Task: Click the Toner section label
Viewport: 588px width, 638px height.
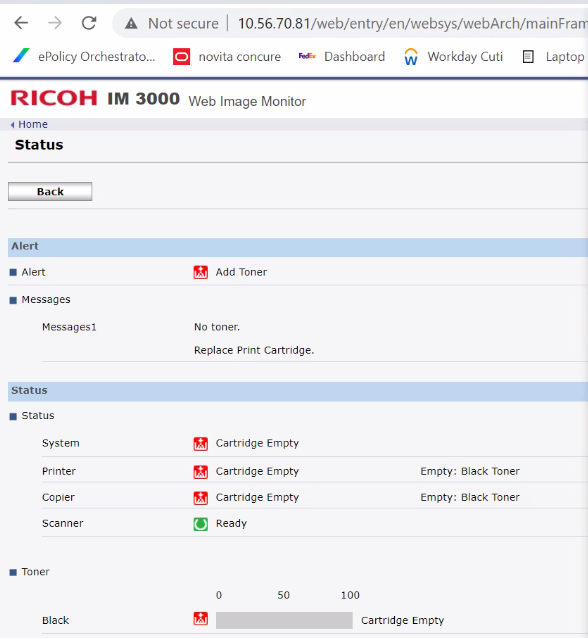Action: point(35,572)
